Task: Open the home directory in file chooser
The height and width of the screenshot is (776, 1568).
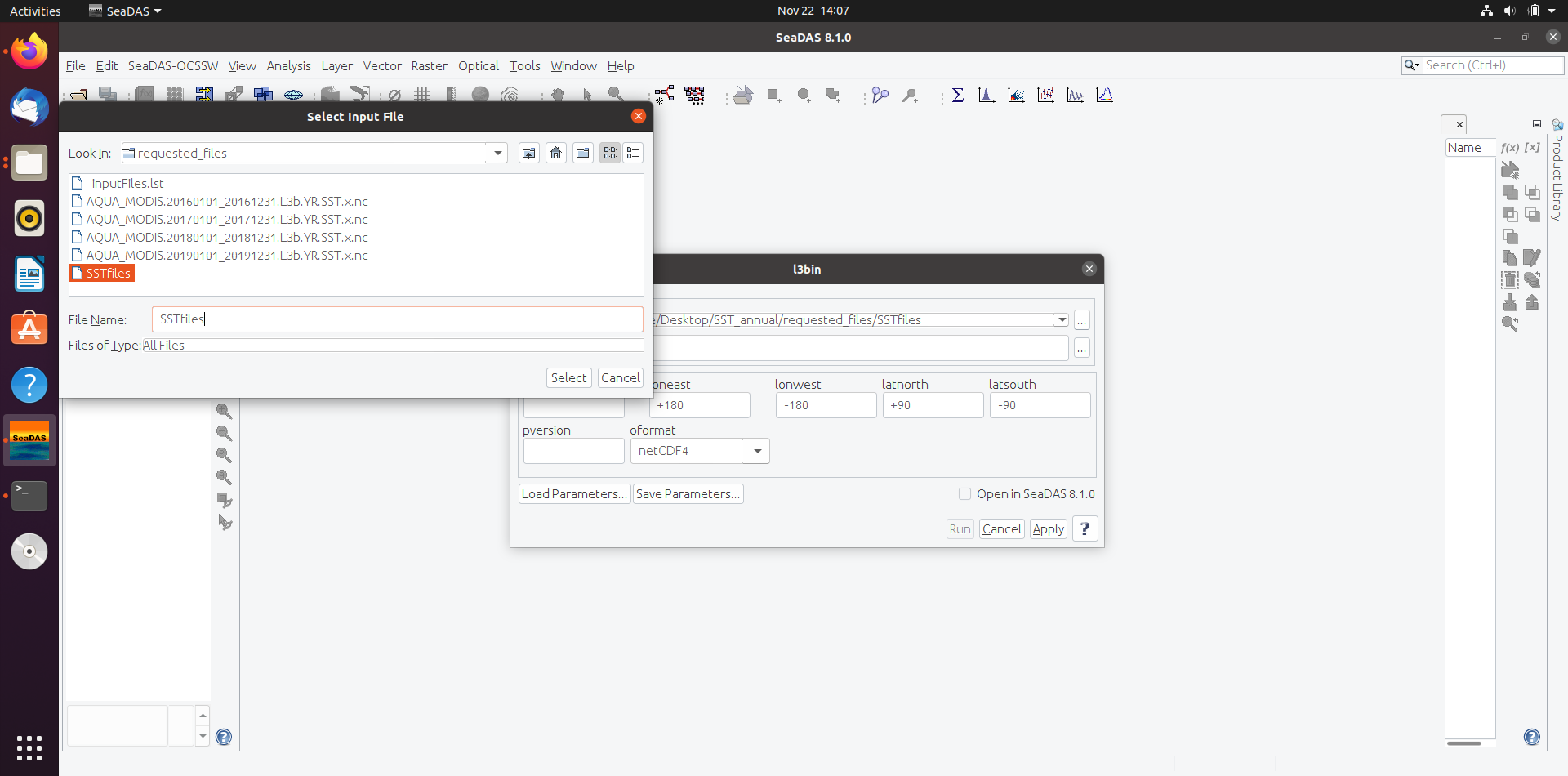Action: tap(555, 153)
